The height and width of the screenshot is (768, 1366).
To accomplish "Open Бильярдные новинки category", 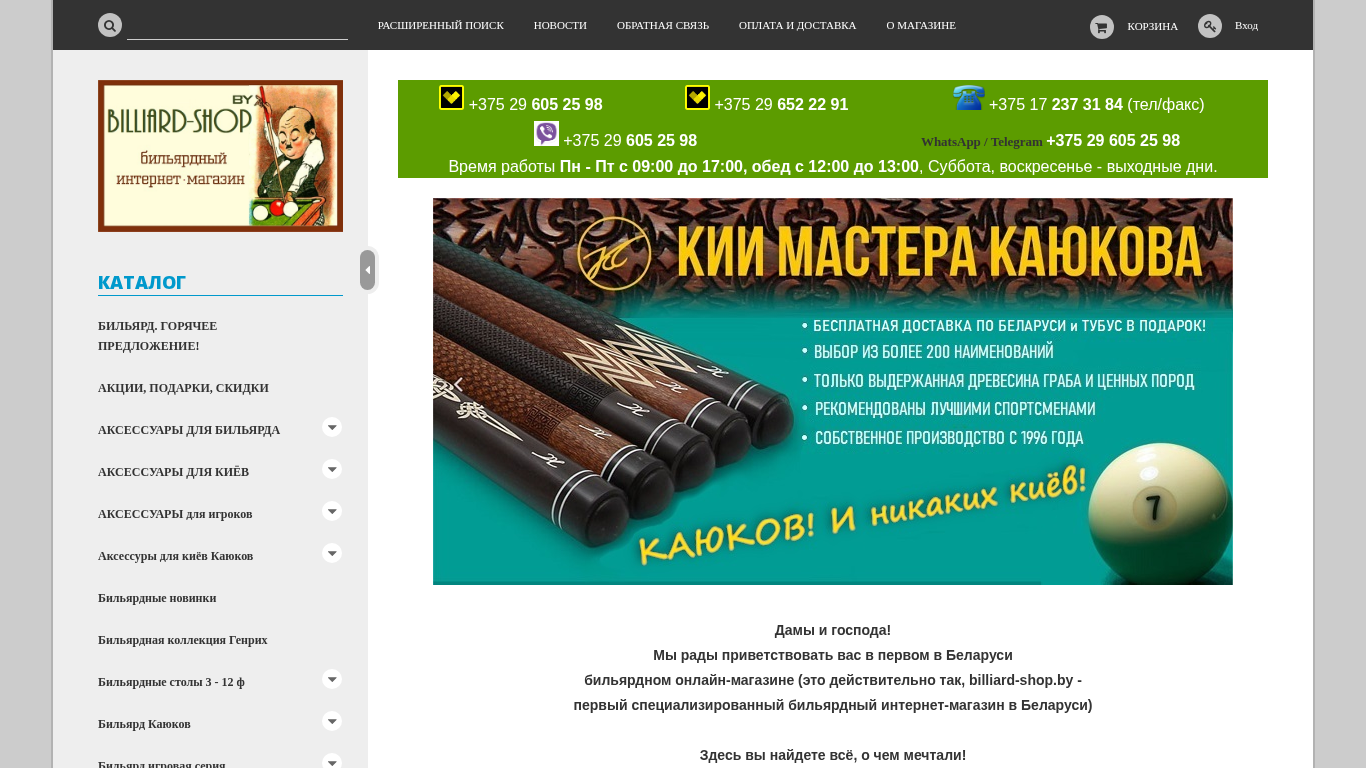I will 157,598.
